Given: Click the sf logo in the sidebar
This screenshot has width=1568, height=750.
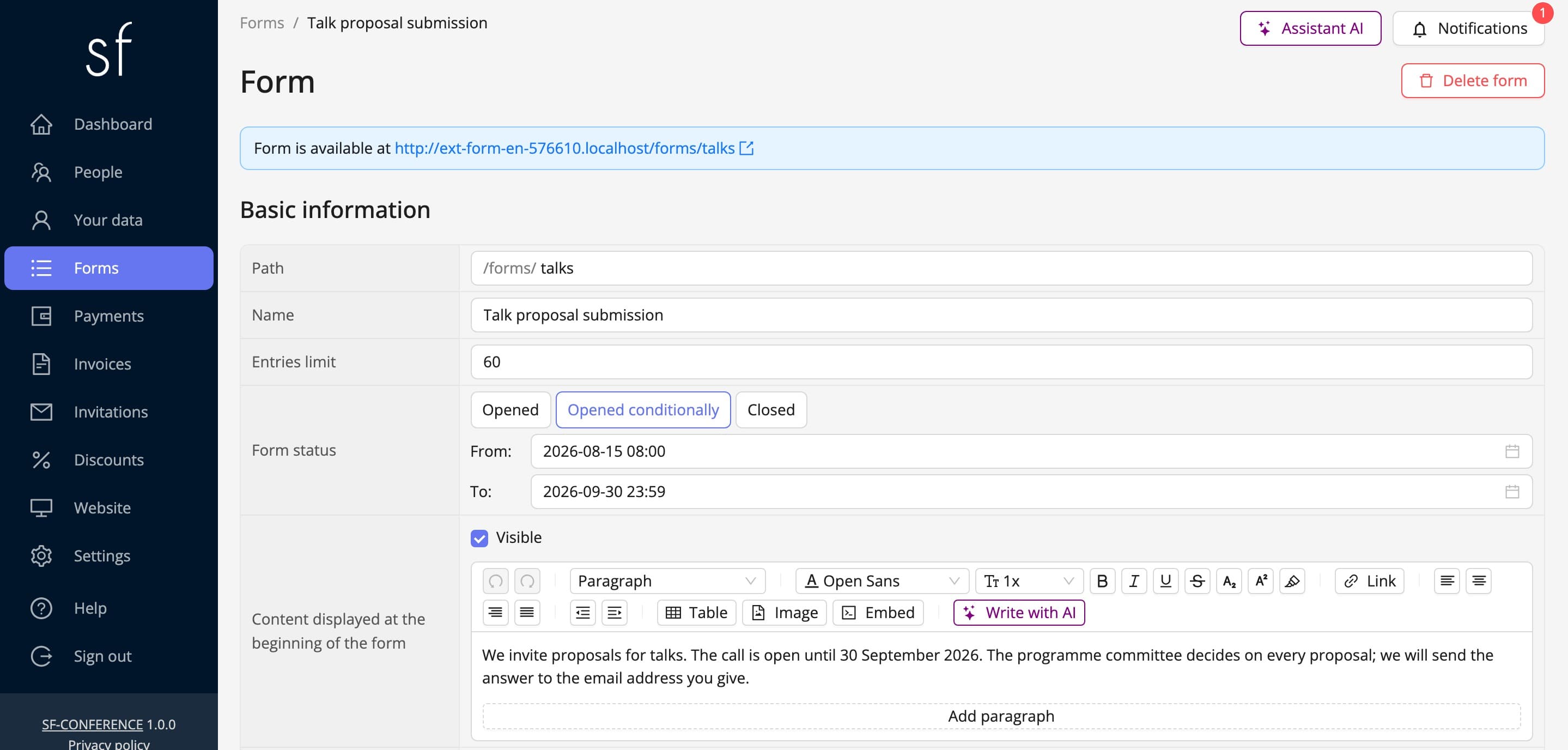Looking at the screenshot, I should pos(108,49).
